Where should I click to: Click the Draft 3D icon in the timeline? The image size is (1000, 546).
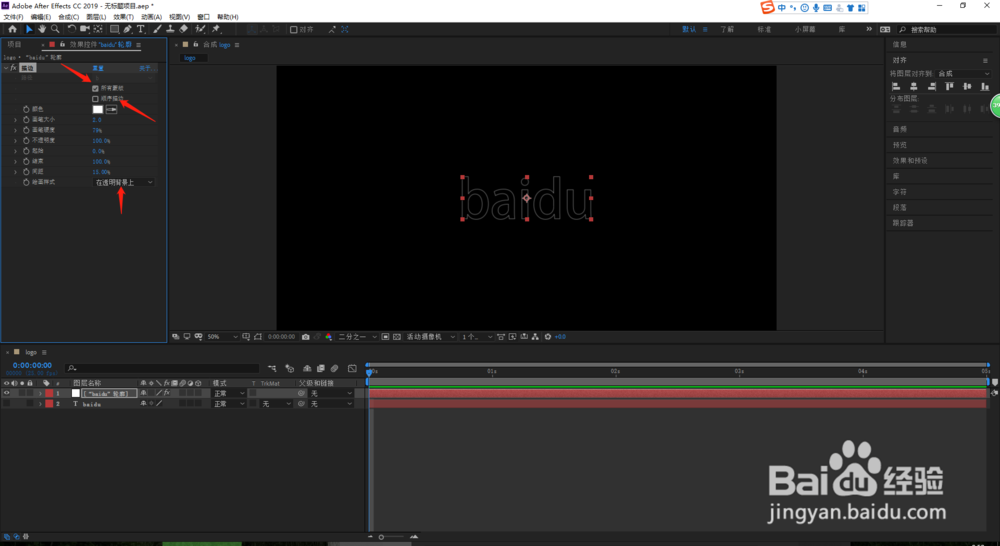[290, 368]
